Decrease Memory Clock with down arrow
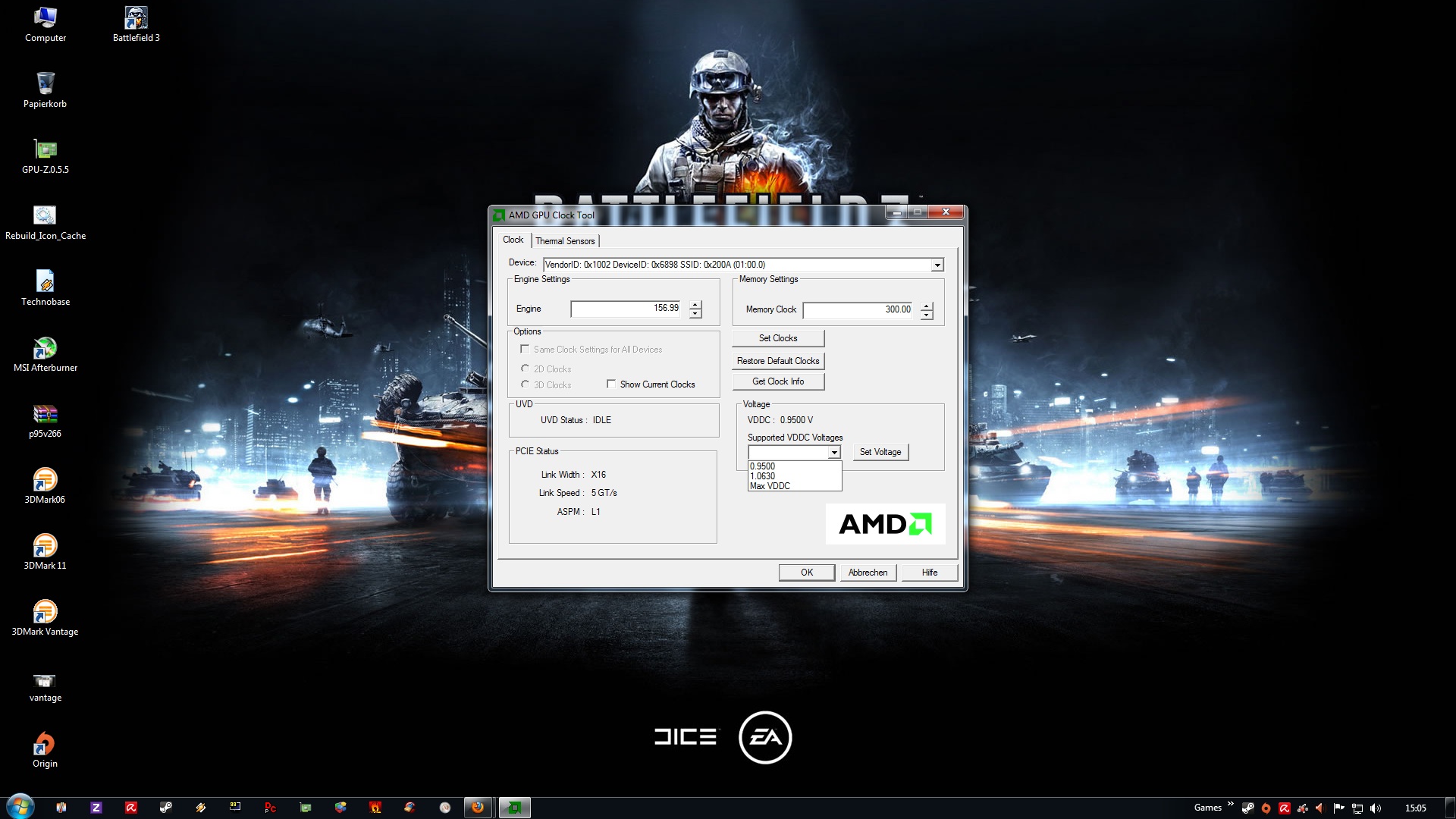 927,315
